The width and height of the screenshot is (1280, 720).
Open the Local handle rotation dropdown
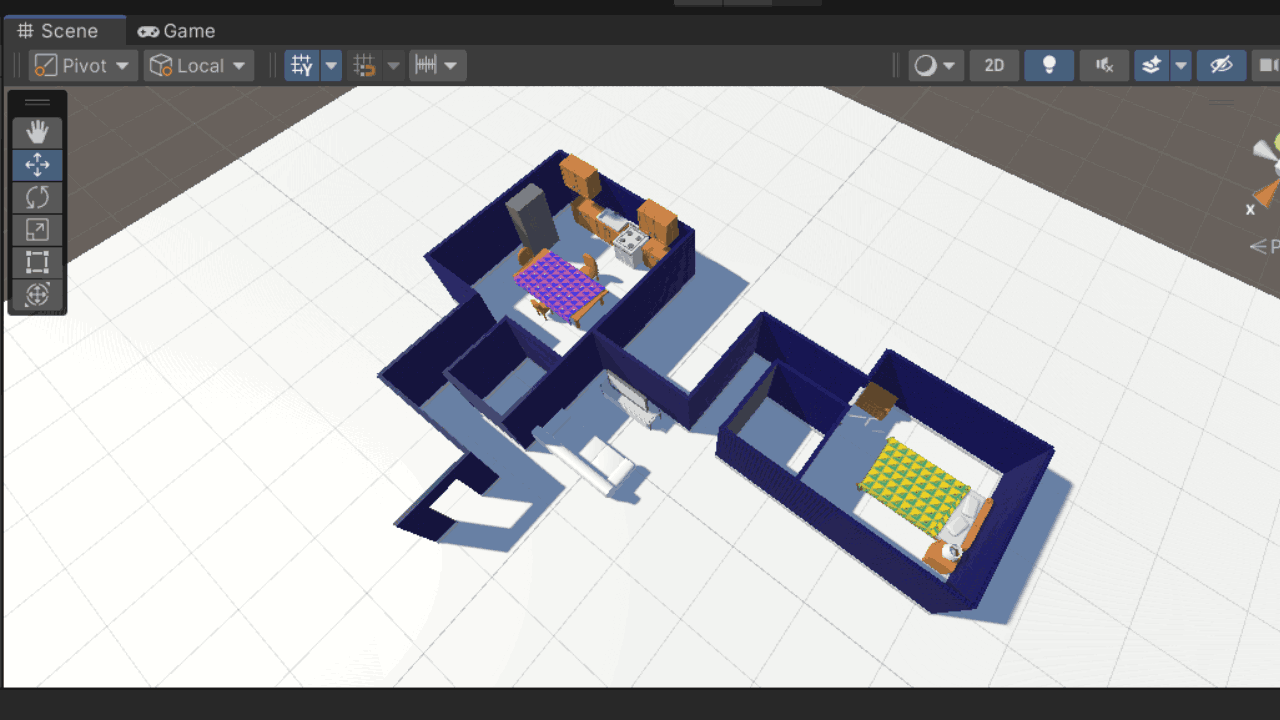[x=198, y=66]
